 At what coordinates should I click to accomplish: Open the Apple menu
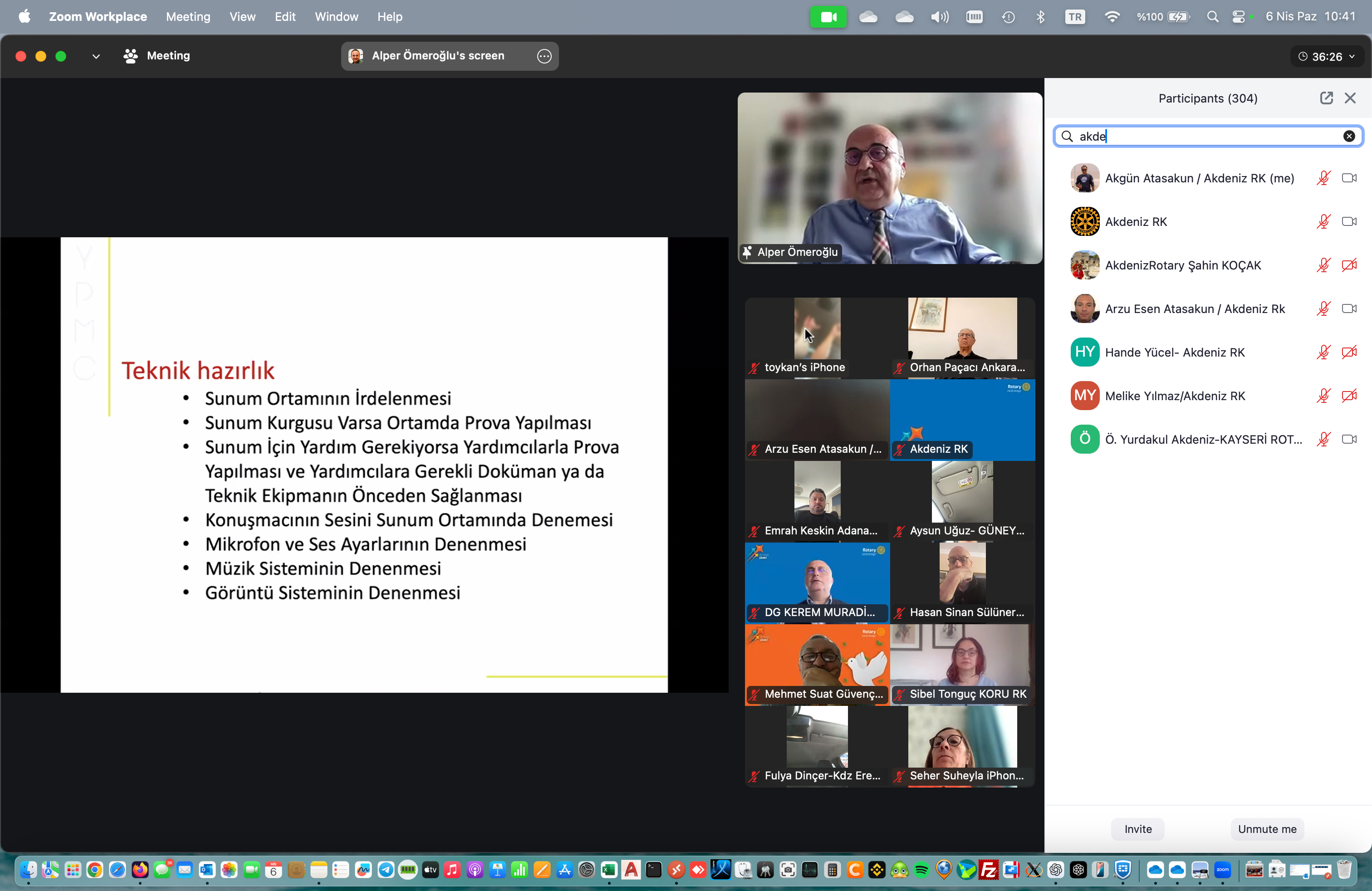pyautogui.click(x=24, y=17)
